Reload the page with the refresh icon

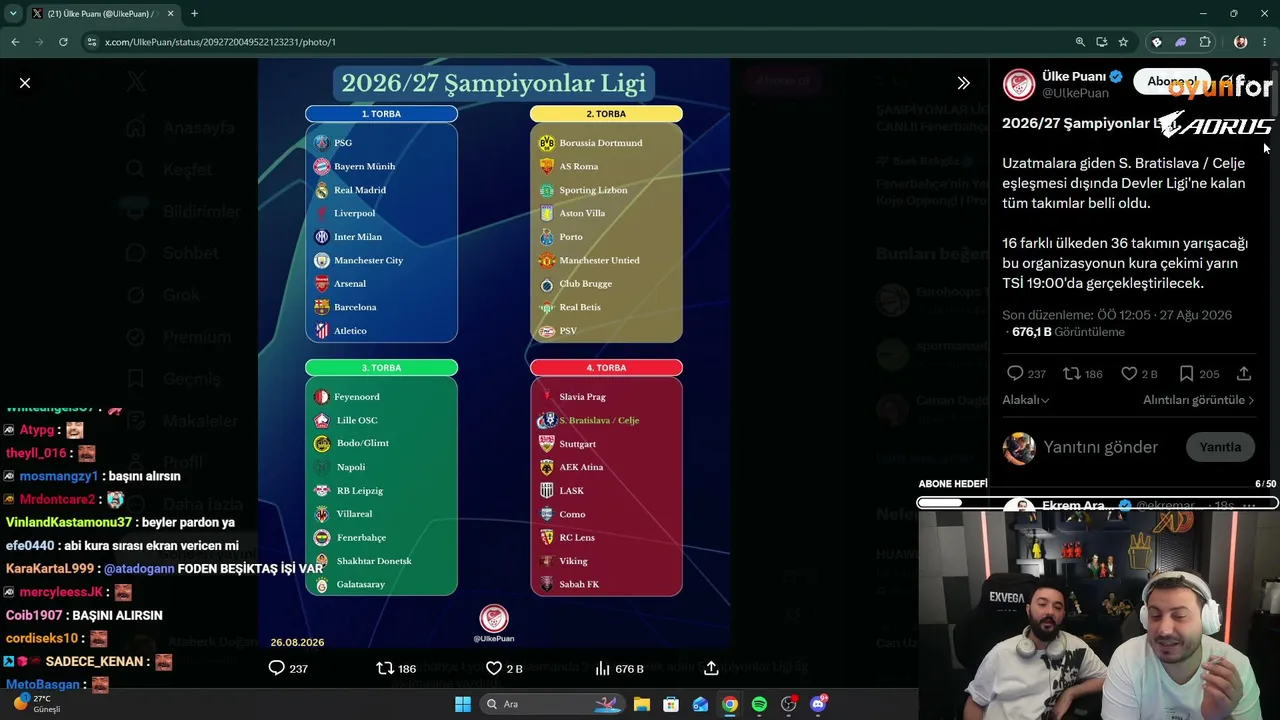63,42
